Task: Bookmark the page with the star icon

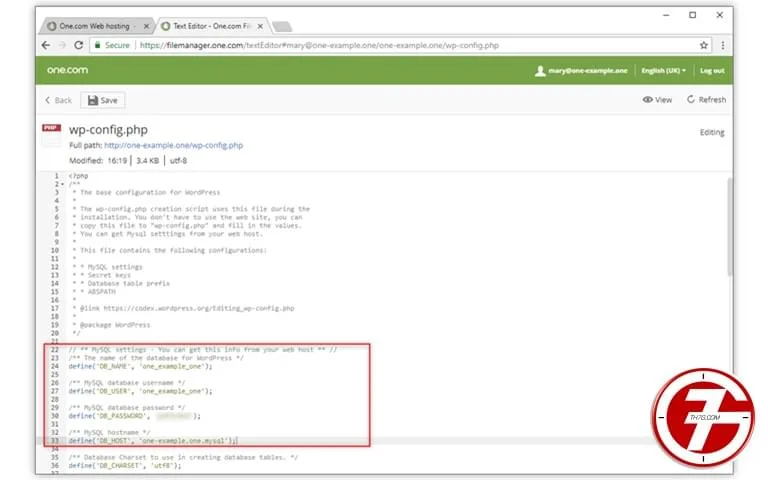Action: (704, 45)
